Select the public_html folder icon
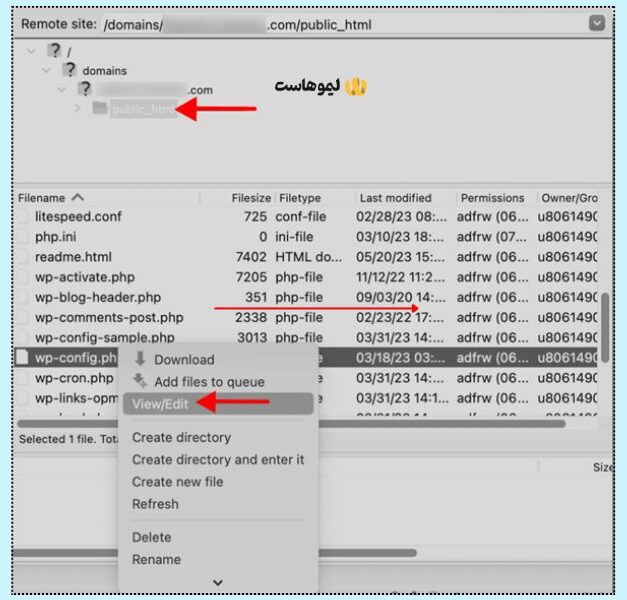The image size is (627, 600). [x=100, y=107]
